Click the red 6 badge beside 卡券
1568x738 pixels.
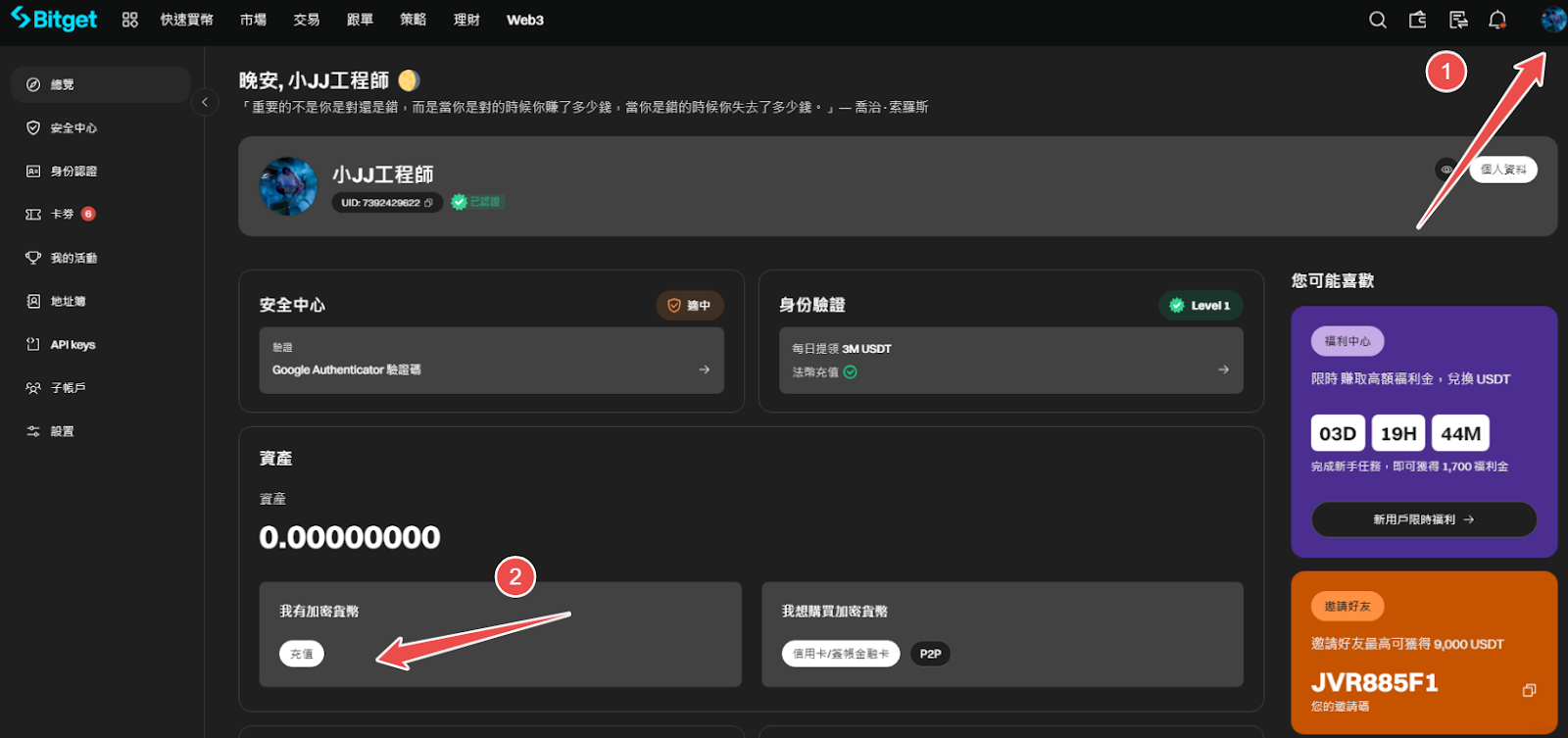(x=88, y=214)
